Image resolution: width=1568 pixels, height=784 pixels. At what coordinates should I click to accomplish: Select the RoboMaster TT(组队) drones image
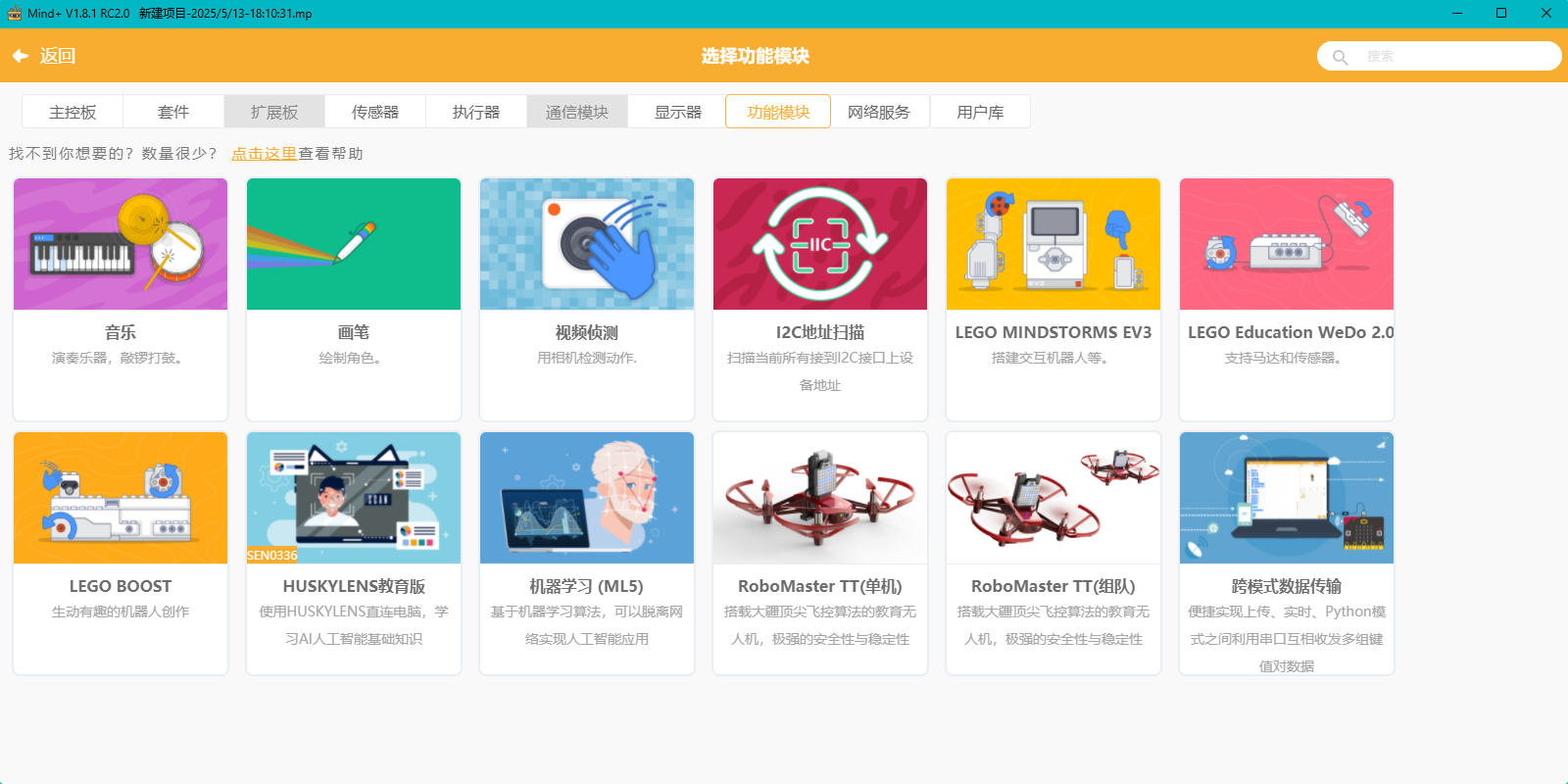tap(1053, 498)
